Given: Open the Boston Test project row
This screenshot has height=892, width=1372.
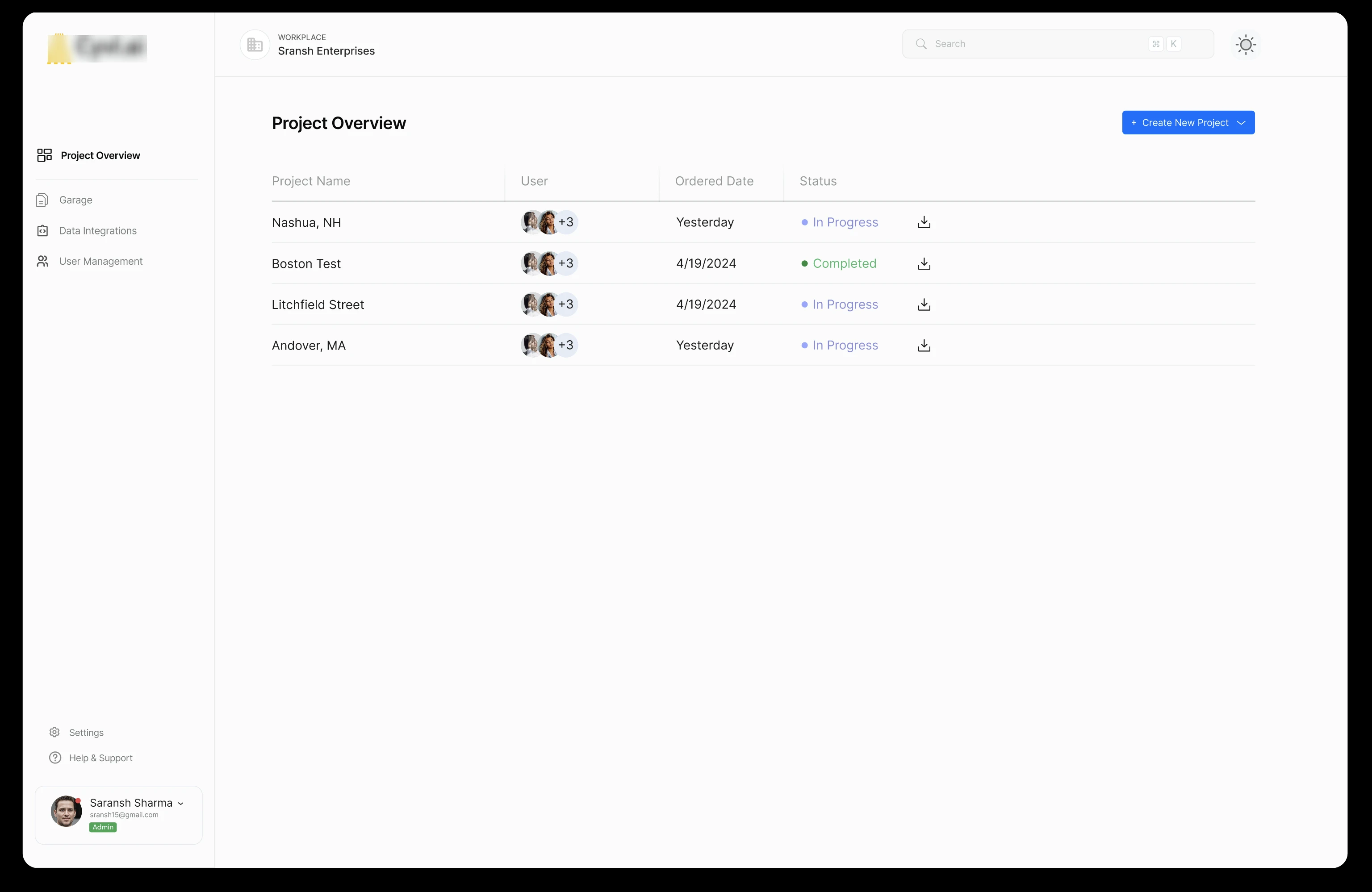Looking at the screenshot, I should tap(306, 263).
